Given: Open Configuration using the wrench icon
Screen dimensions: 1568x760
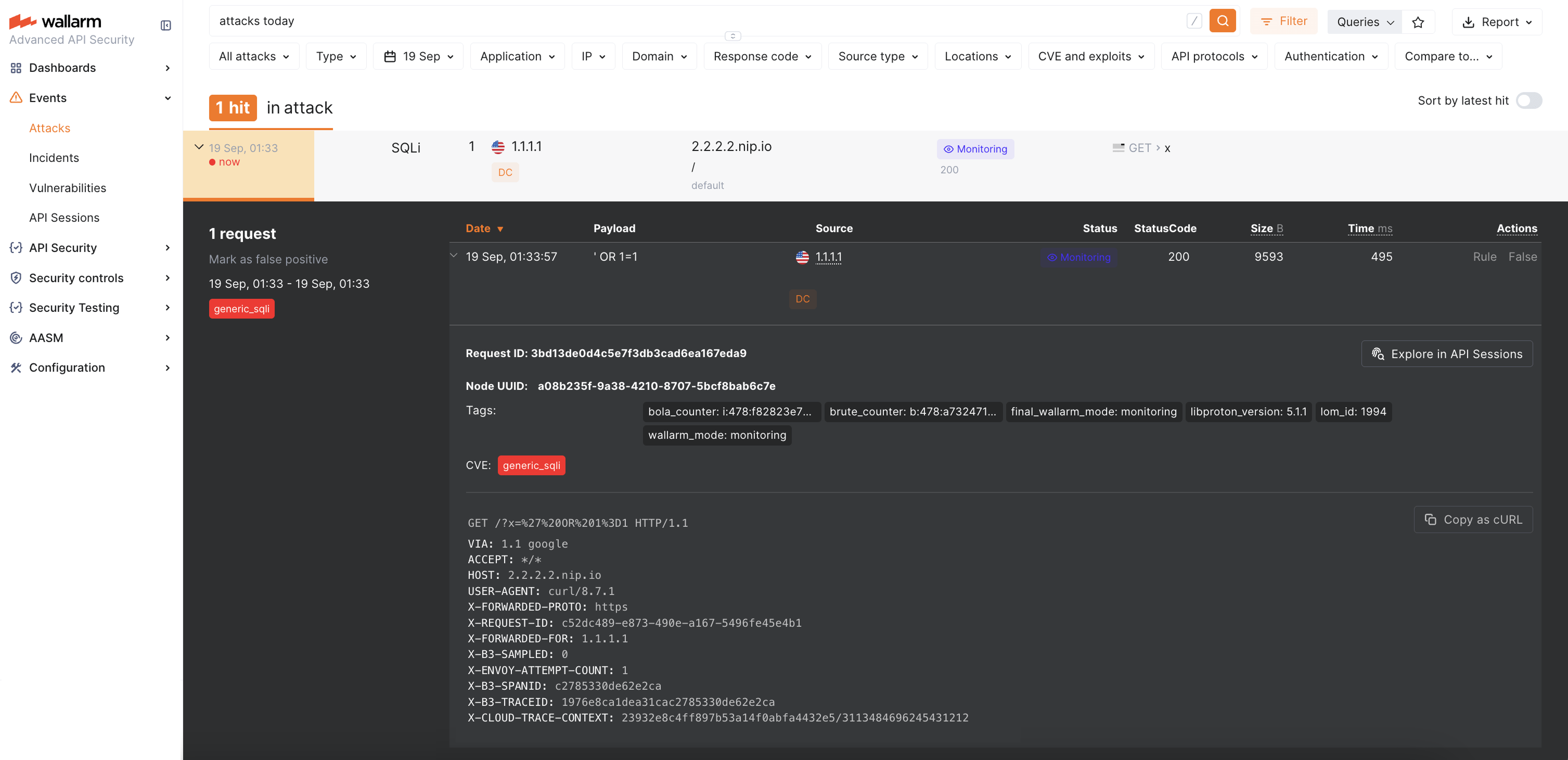Looking at the screenshot, I should 15,367.
